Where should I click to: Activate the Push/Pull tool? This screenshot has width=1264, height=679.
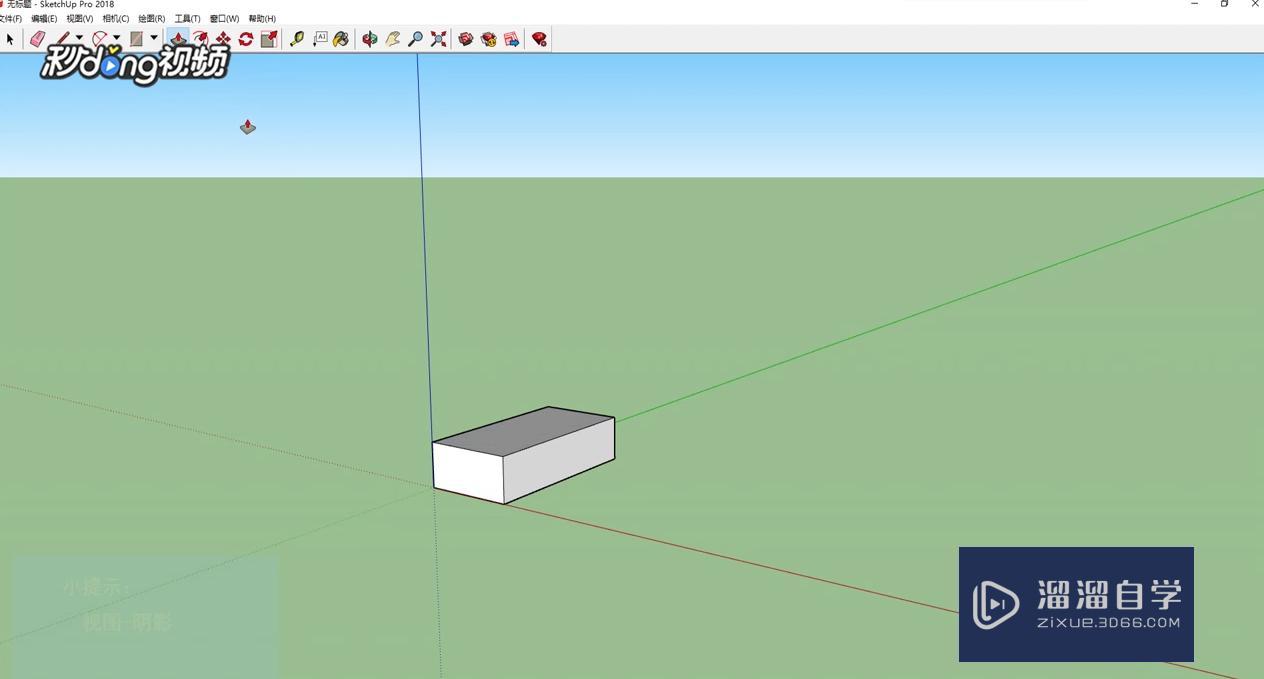(178, 39)
